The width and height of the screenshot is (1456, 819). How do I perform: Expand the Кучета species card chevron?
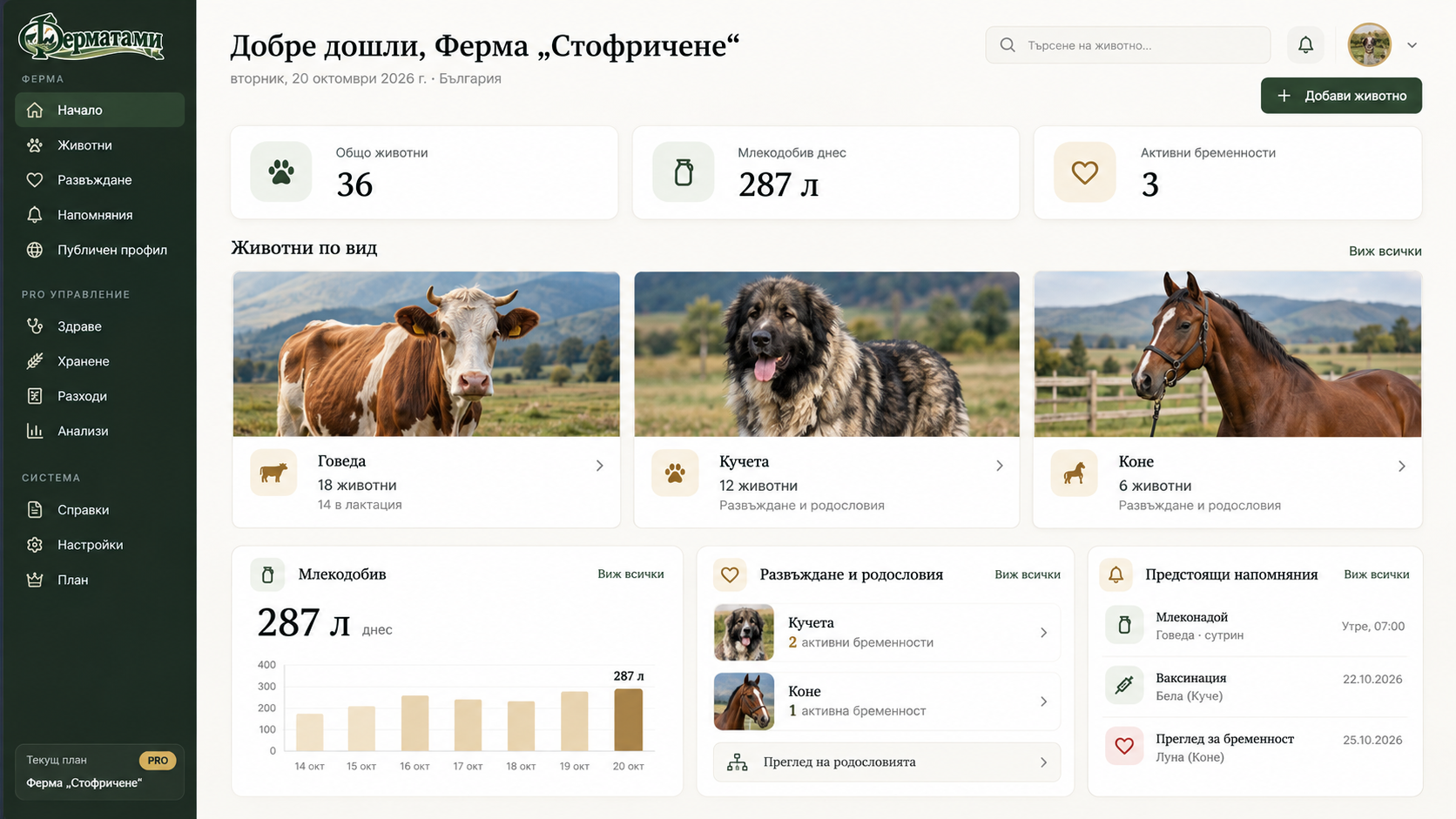click(999, 466)
